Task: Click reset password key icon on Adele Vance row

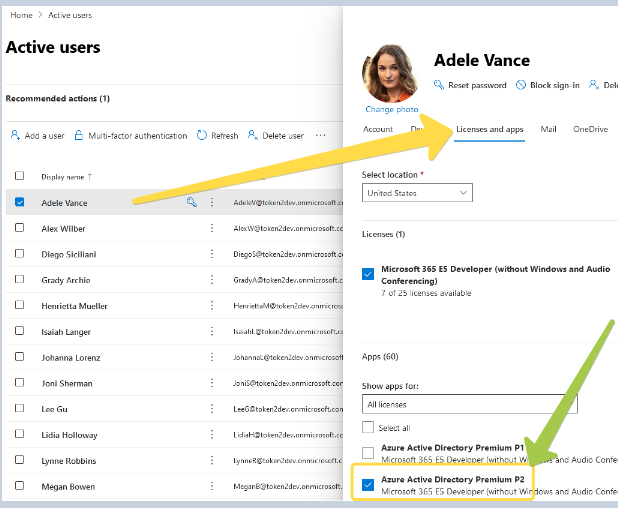Action: [192, 202]
